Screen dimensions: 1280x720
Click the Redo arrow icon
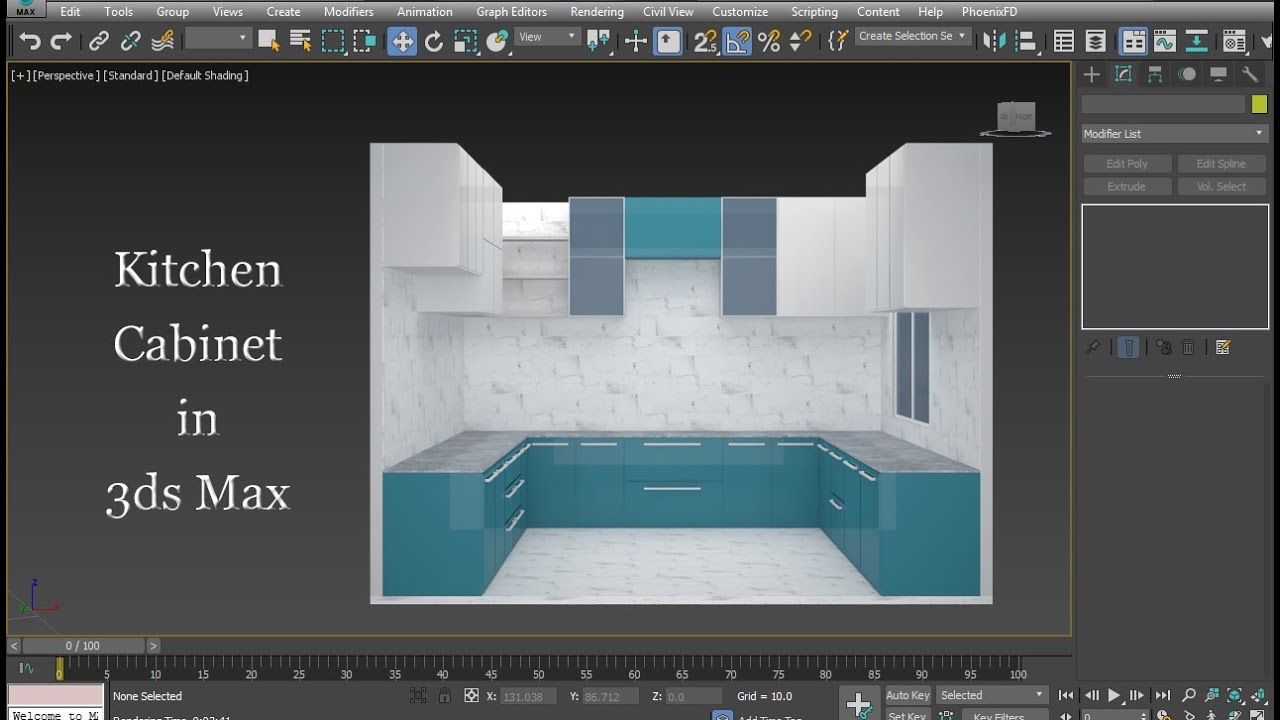[x=61, y=41]
